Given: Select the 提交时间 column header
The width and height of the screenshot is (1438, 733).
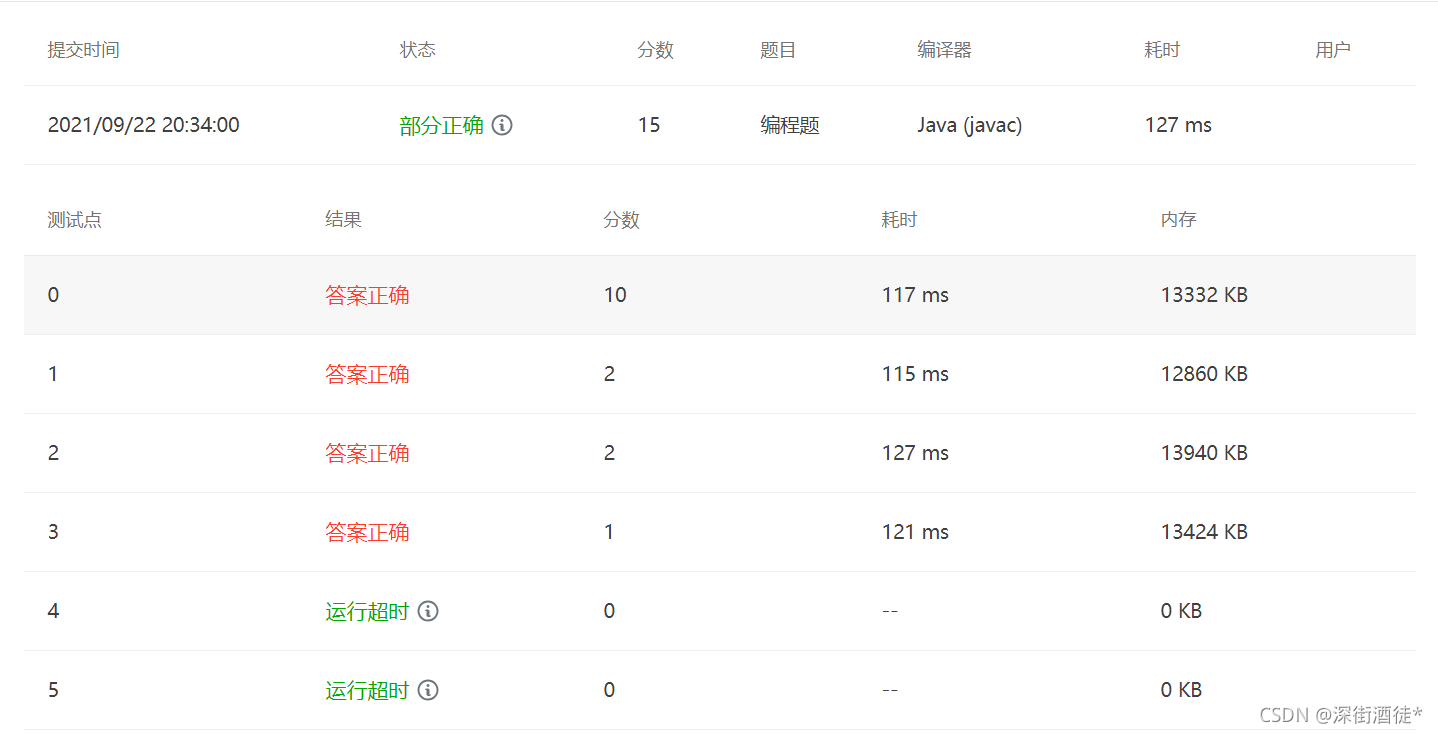Looking at the screenshot, I should coord(84,50).
